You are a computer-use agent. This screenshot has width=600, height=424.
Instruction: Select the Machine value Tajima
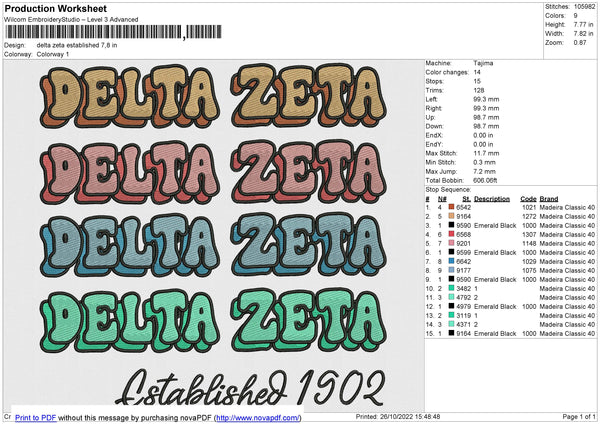pyautogui.click(x=483, y=63)
